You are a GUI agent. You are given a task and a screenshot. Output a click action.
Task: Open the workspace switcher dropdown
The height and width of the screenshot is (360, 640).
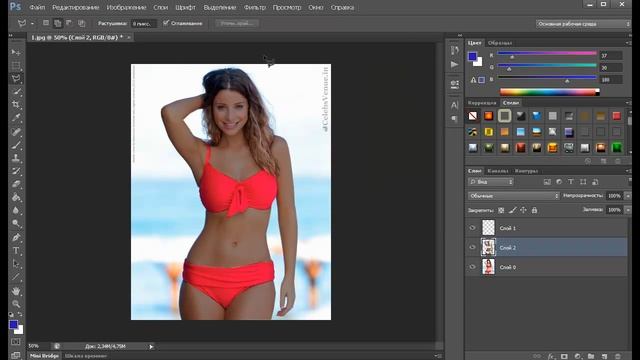583,24
